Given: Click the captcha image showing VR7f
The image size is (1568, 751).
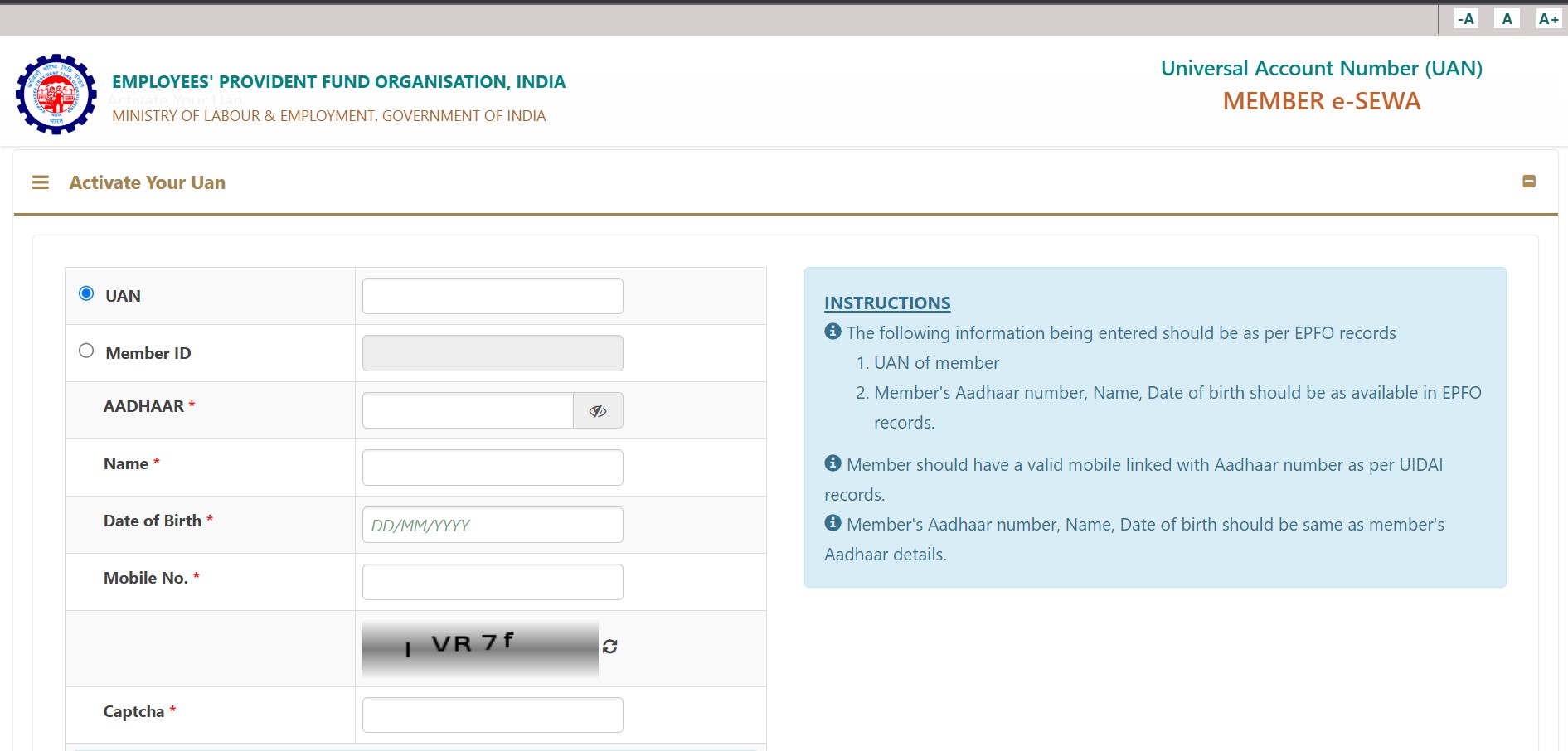Looking at the screenshot, I should 480,647.
